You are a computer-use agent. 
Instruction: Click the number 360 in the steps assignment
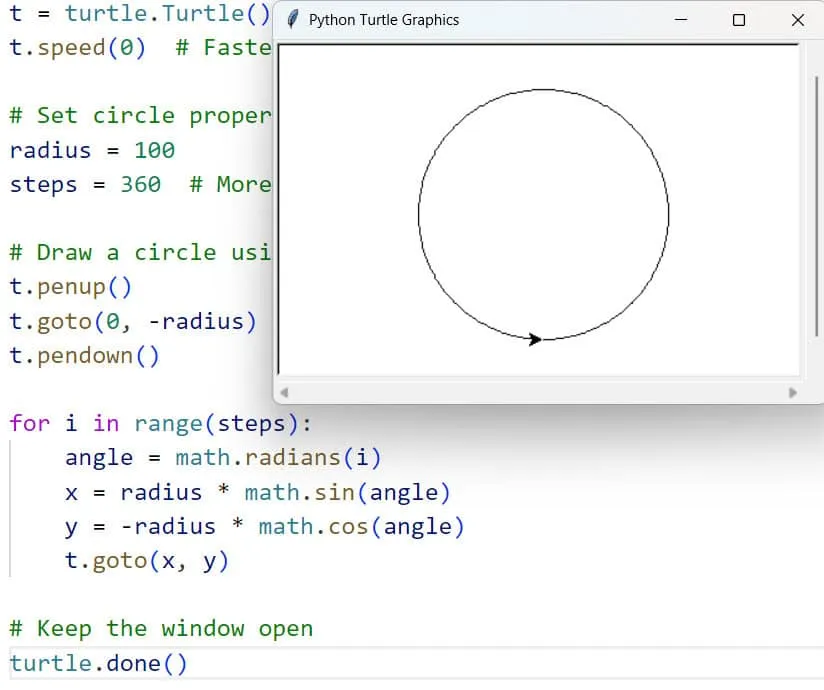pos(140,185)
